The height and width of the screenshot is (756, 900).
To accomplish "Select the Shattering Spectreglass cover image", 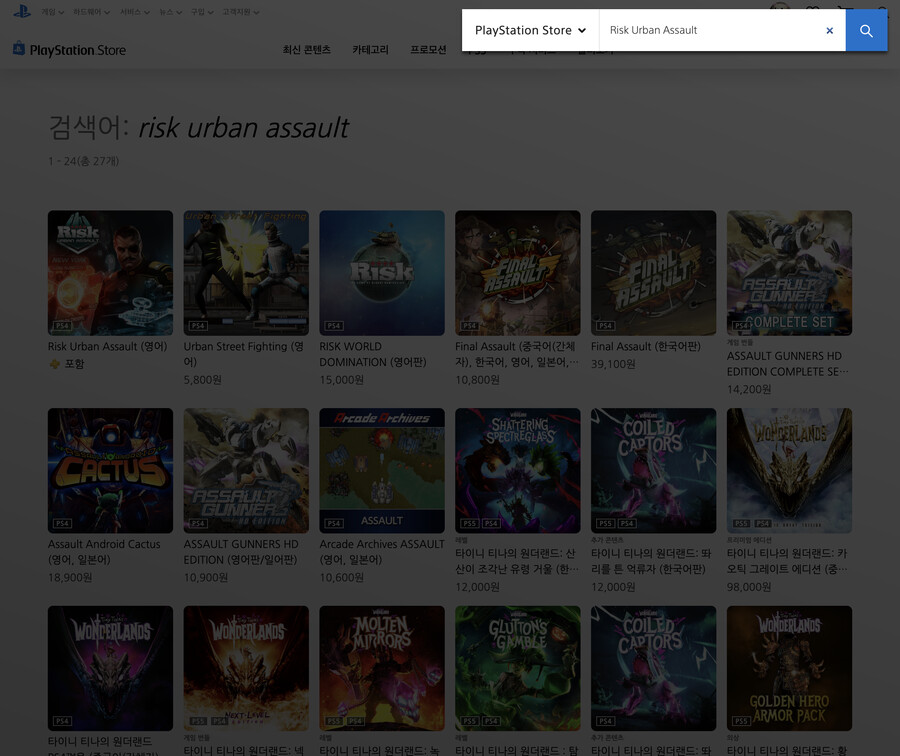I will (518, 470).
